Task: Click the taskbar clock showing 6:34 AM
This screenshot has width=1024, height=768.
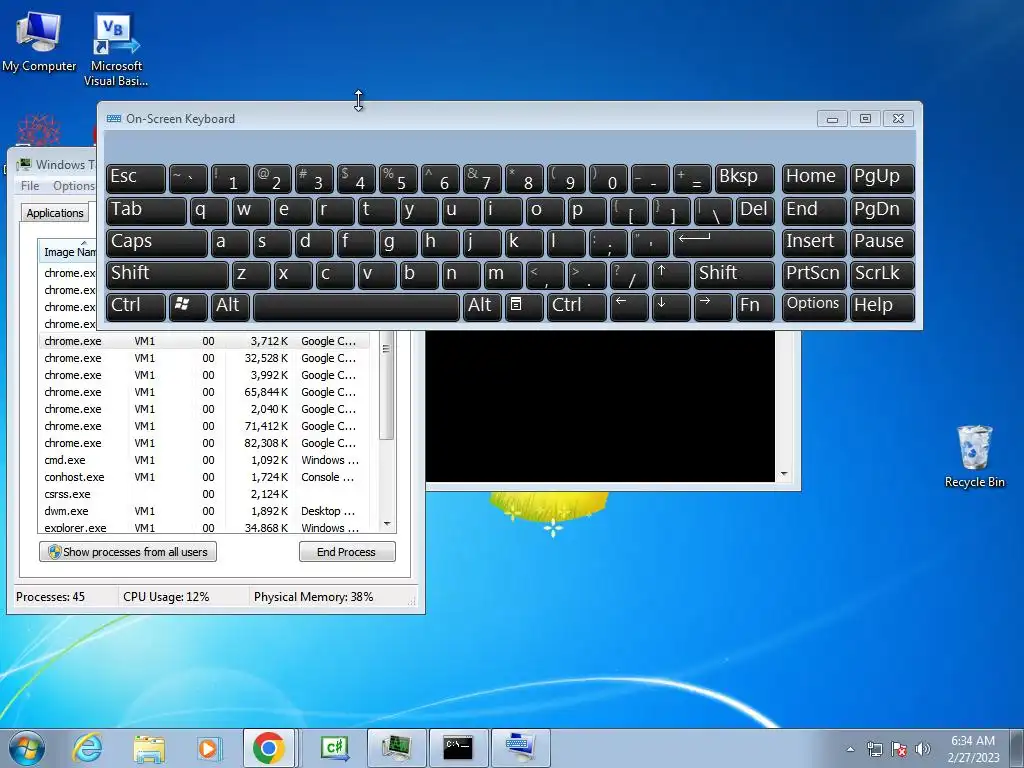Action: pos(973,749)
